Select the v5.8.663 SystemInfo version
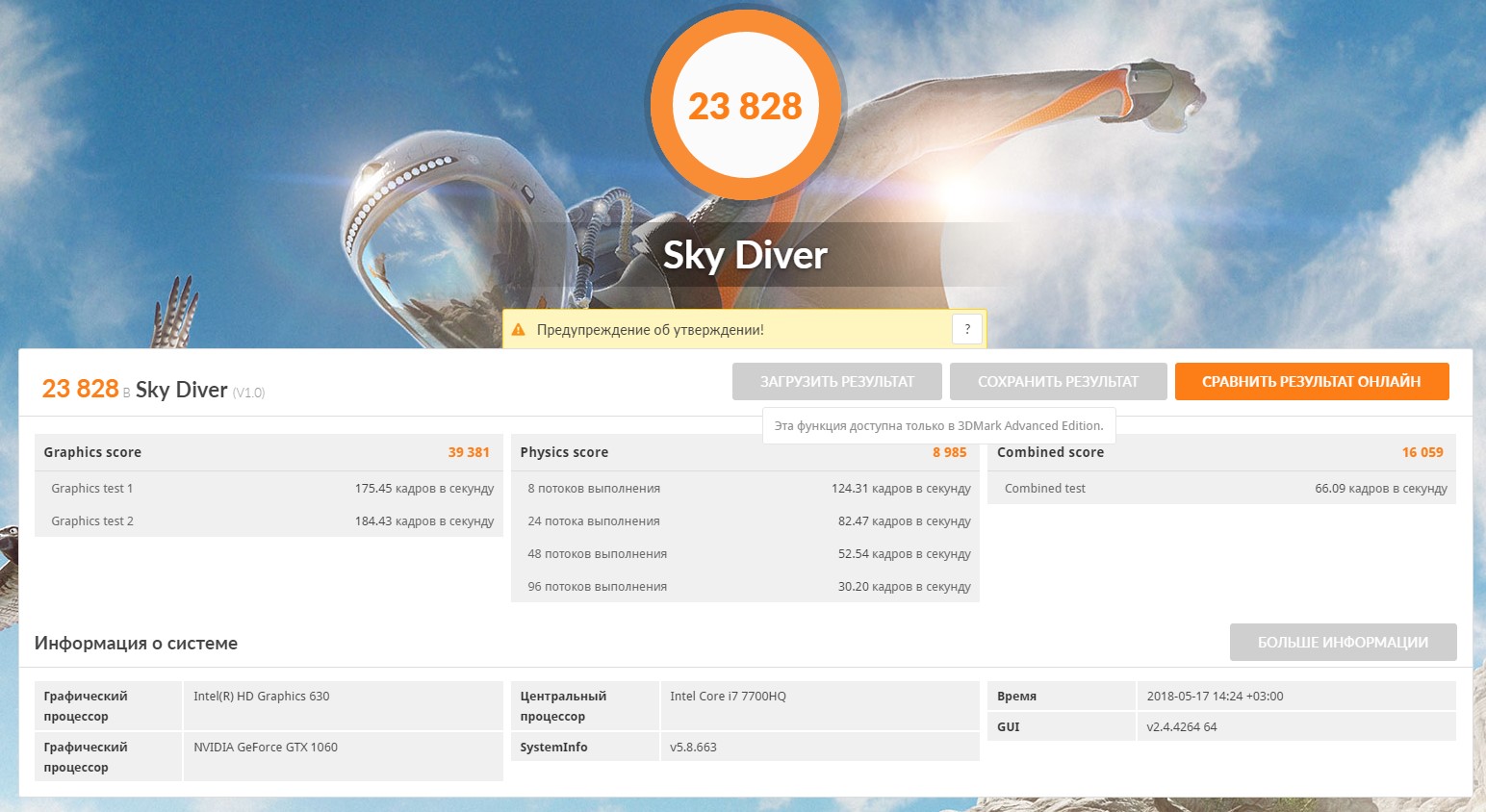The height and width of the screenshot is (812, 1486). (x=693, y=748)
